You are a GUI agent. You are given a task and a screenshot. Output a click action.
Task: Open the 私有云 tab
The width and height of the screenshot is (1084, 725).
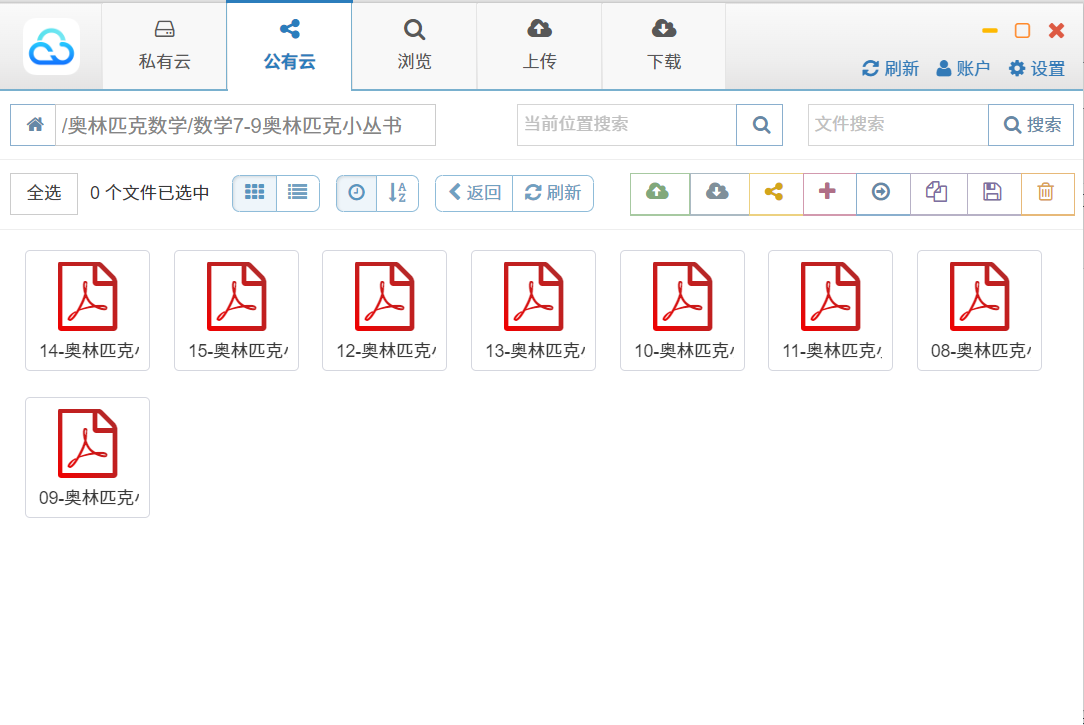[164, 46]
